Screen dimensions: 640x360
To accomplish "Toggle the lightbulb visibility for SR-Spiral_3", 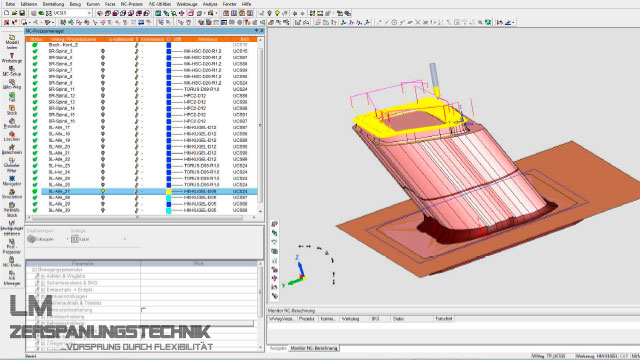I will [103, 51].
